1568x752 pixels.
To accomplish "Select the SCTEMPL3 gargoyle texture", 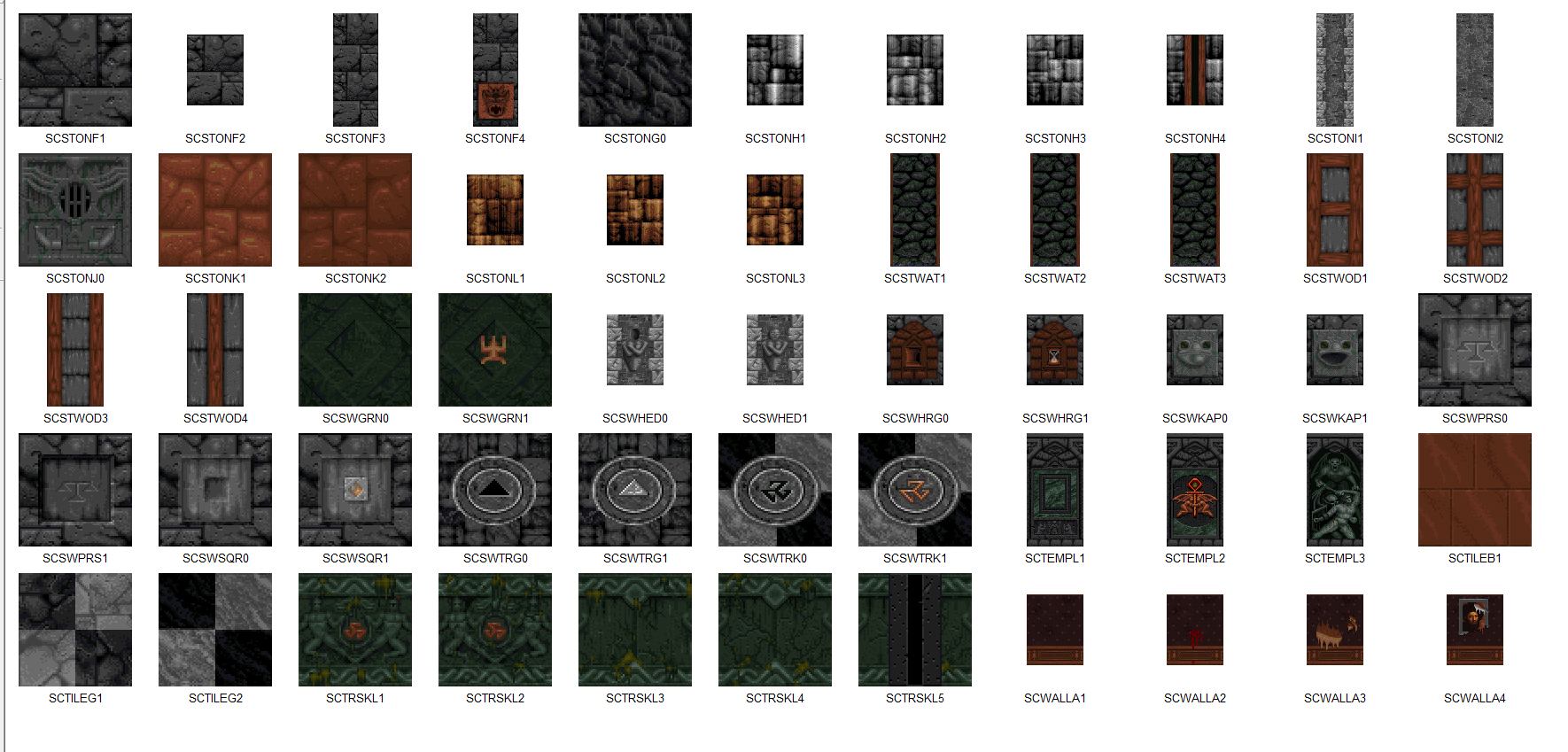I will pos(1335,490).
